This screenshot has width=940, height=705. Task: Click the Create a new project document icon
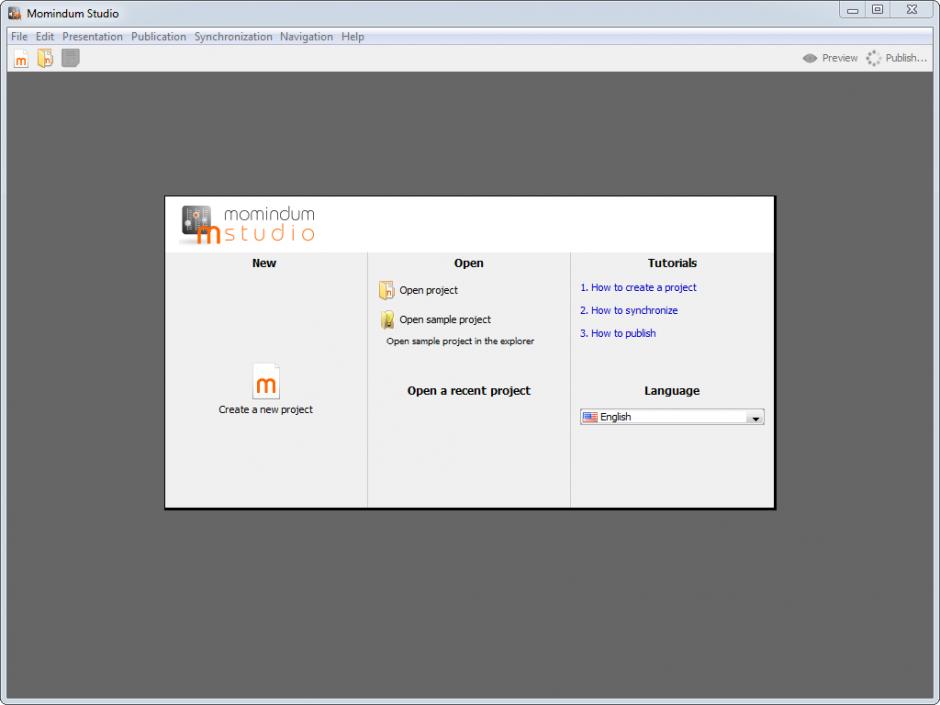(x=266, y=381)
